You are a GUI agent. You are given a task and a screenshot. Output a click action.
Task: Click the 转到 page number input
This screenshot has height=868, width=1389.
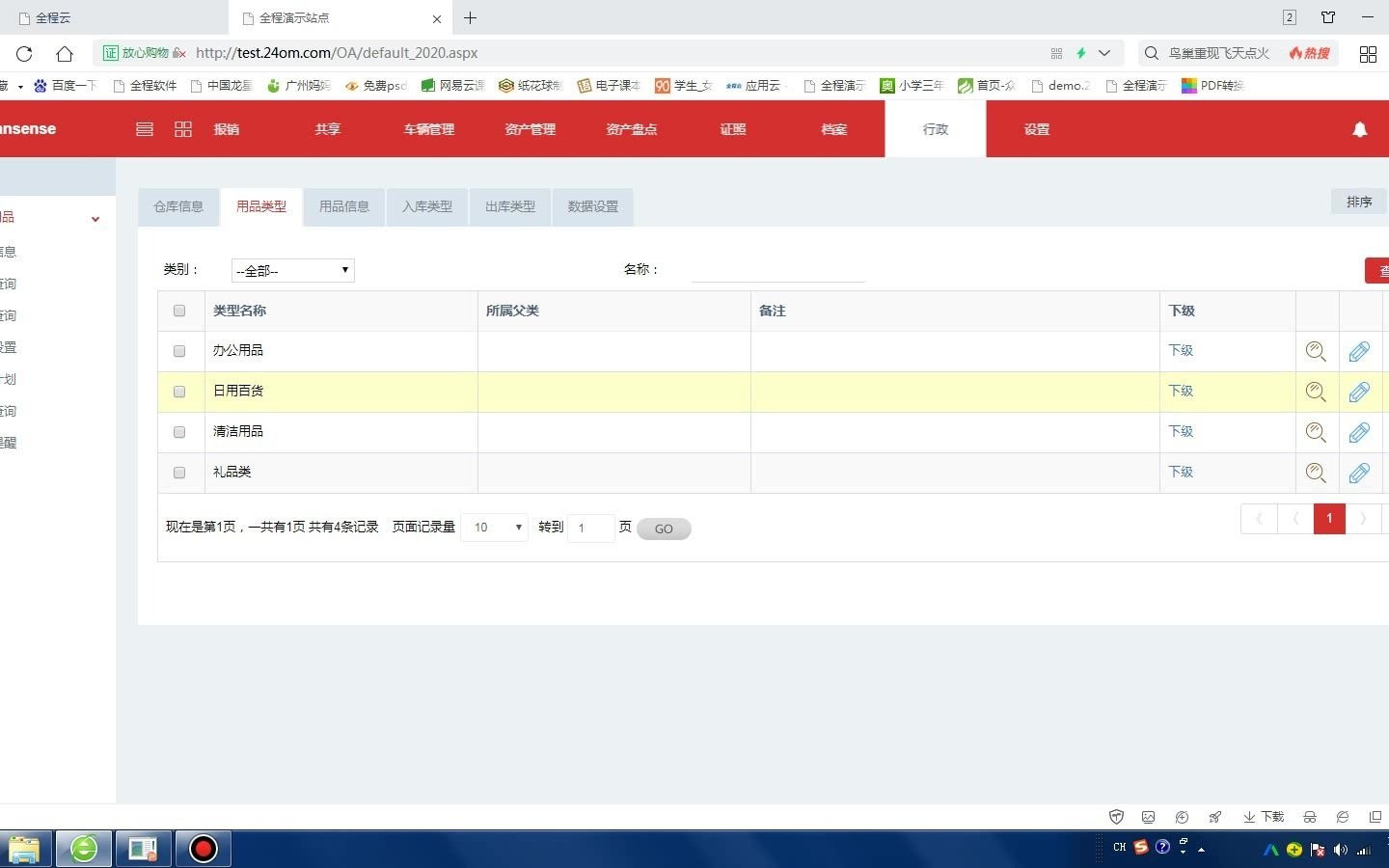coord(590,528)
